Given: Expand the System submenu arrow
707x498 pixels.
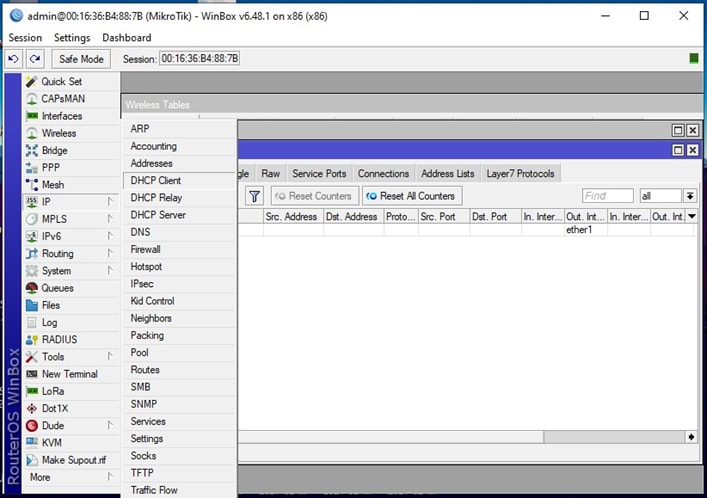Looking at the screenshot, I should coord(110,270).
